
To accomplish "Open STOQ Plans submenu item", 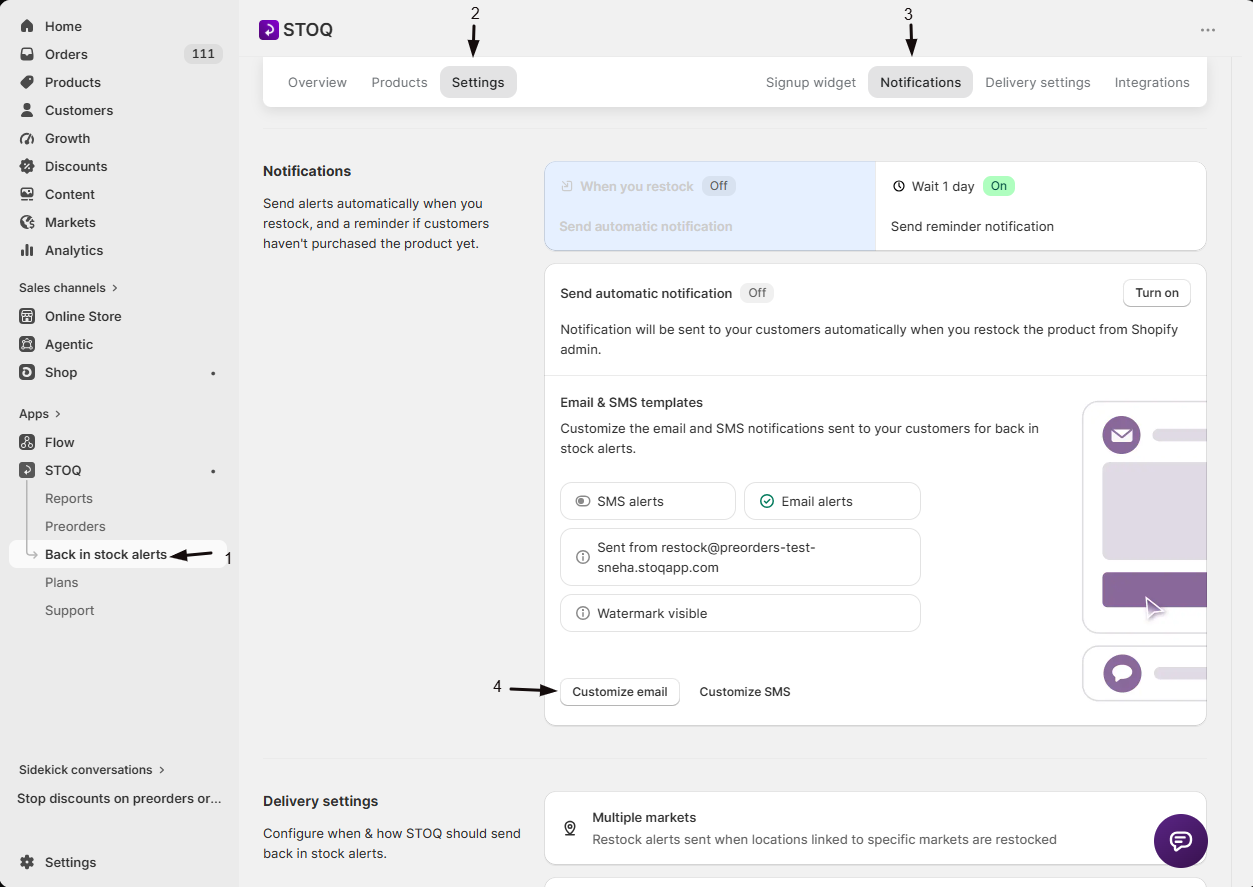I will point(62,582).
